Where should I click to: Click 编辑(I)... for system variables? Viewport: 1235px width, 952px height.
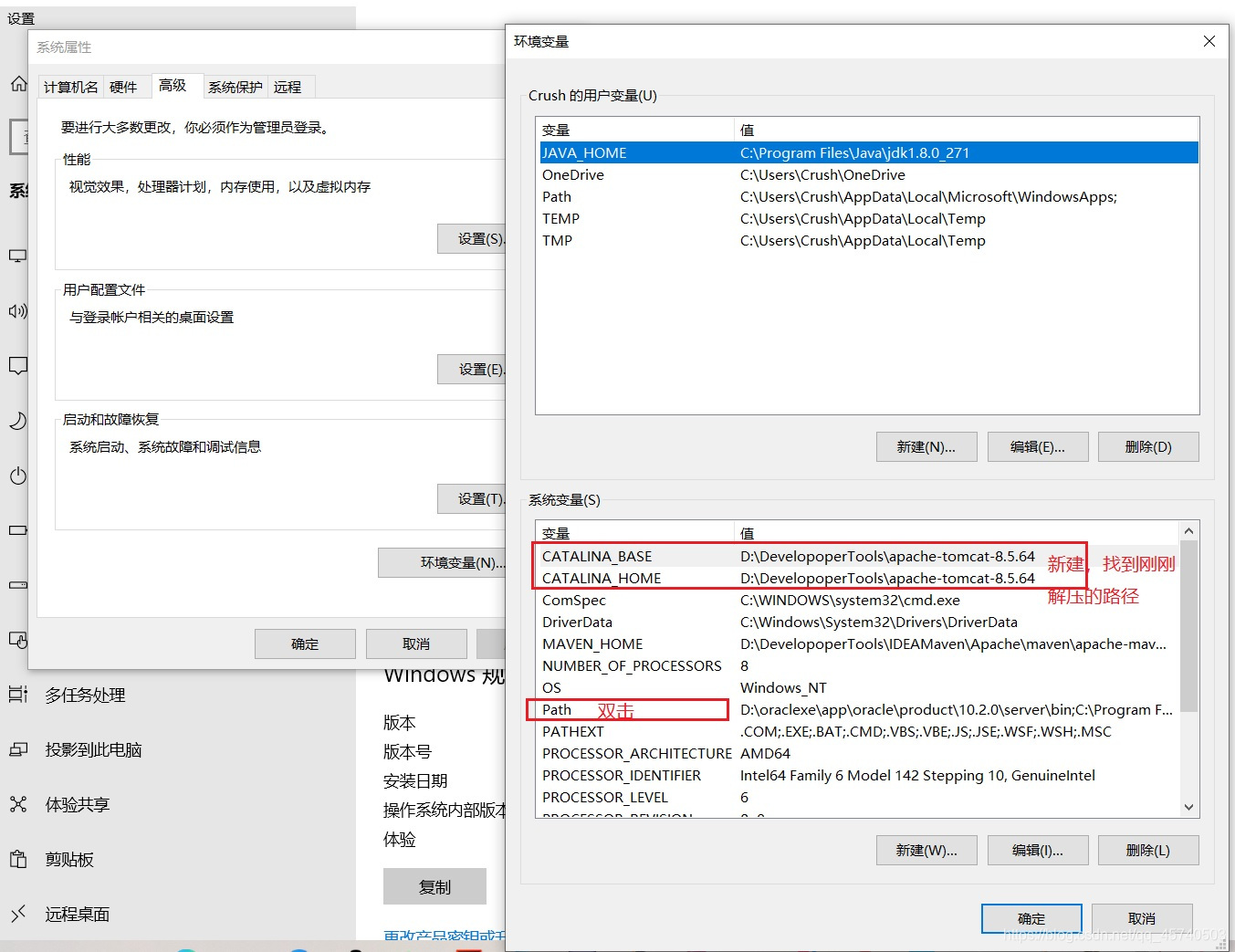(1038, 851)
